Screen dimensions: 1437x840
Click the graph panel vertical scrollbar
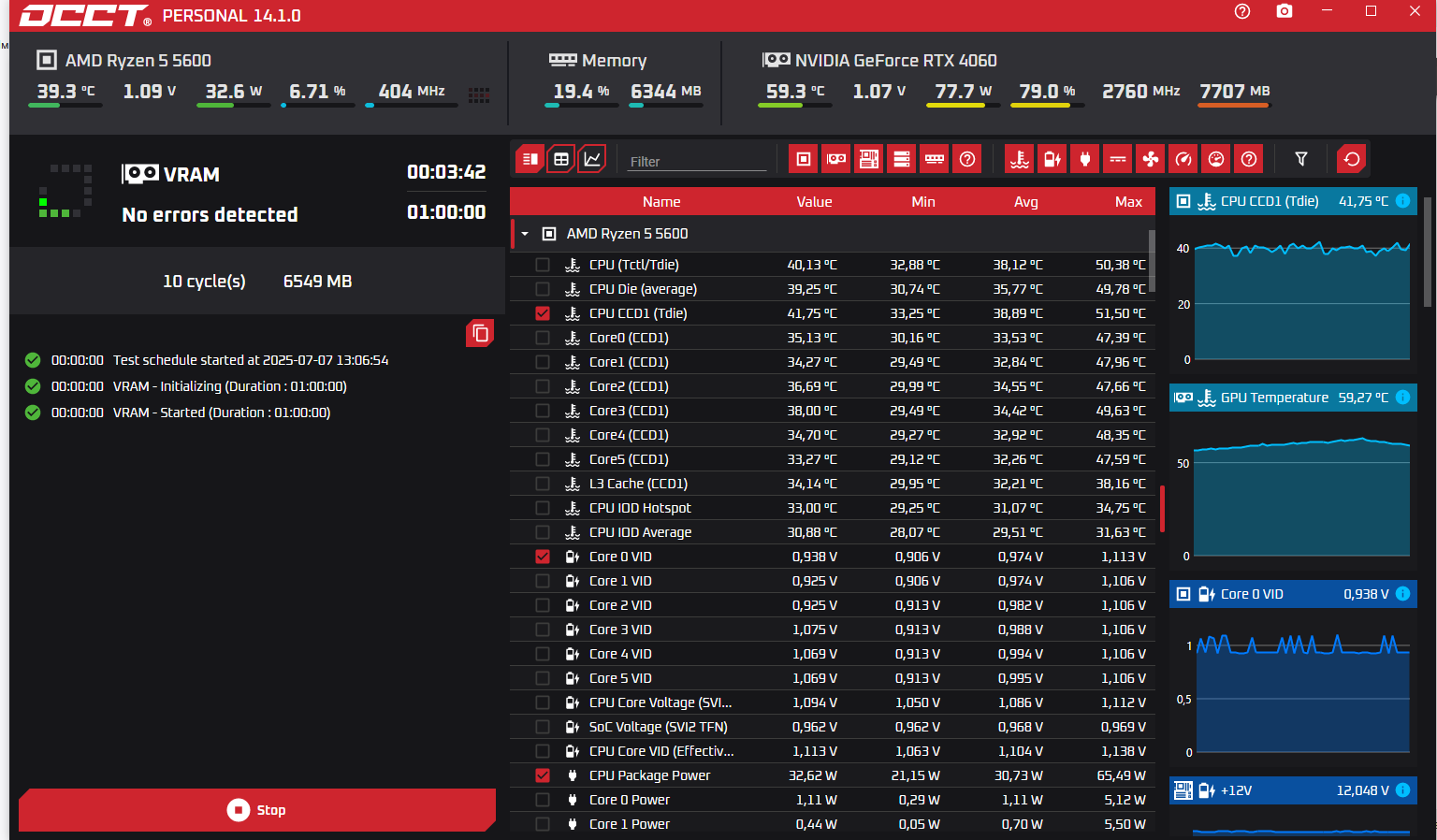click(1427, 252)
